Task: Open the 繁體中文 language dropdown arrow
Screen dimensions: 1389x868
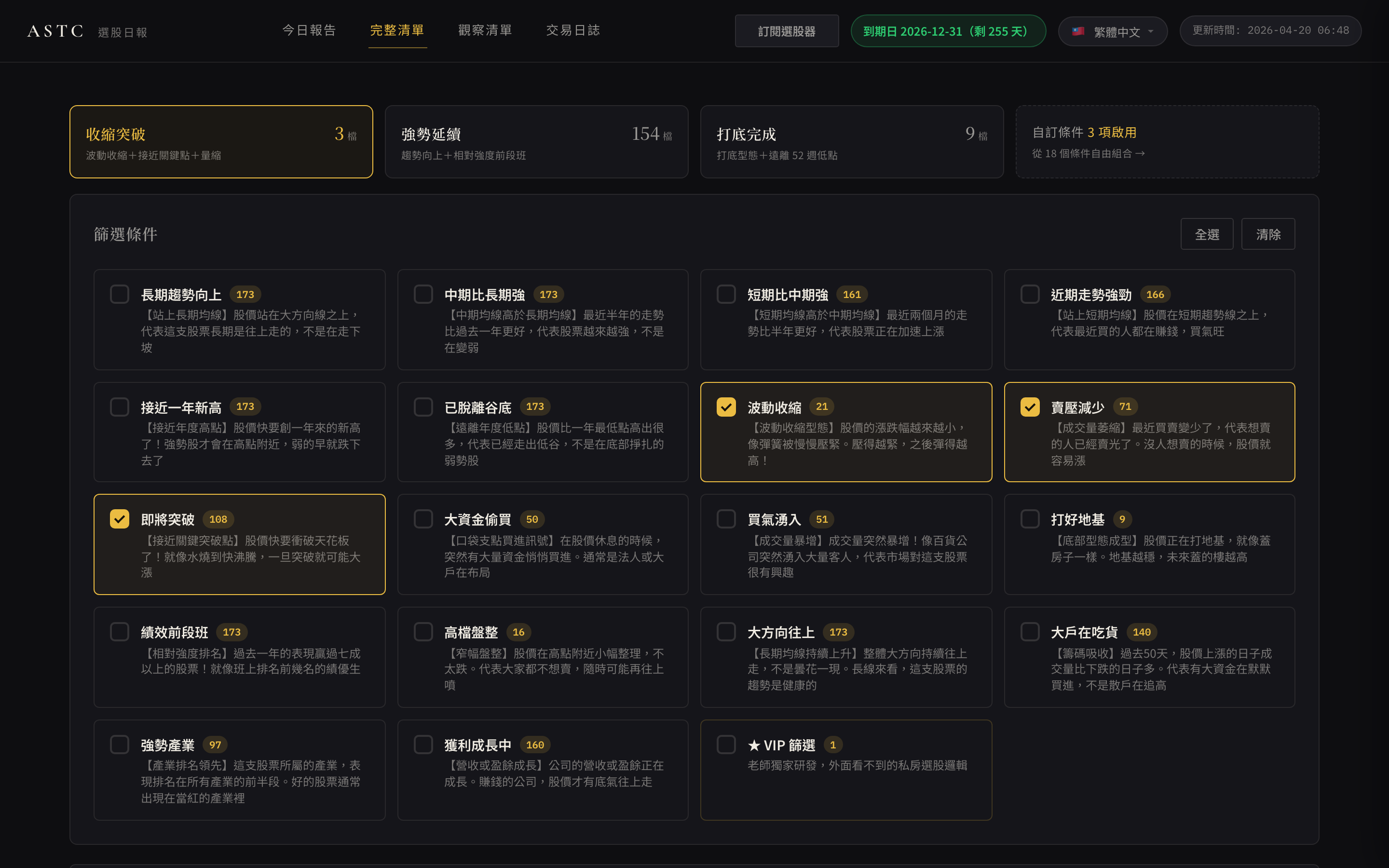Action: coord(1151,31)
